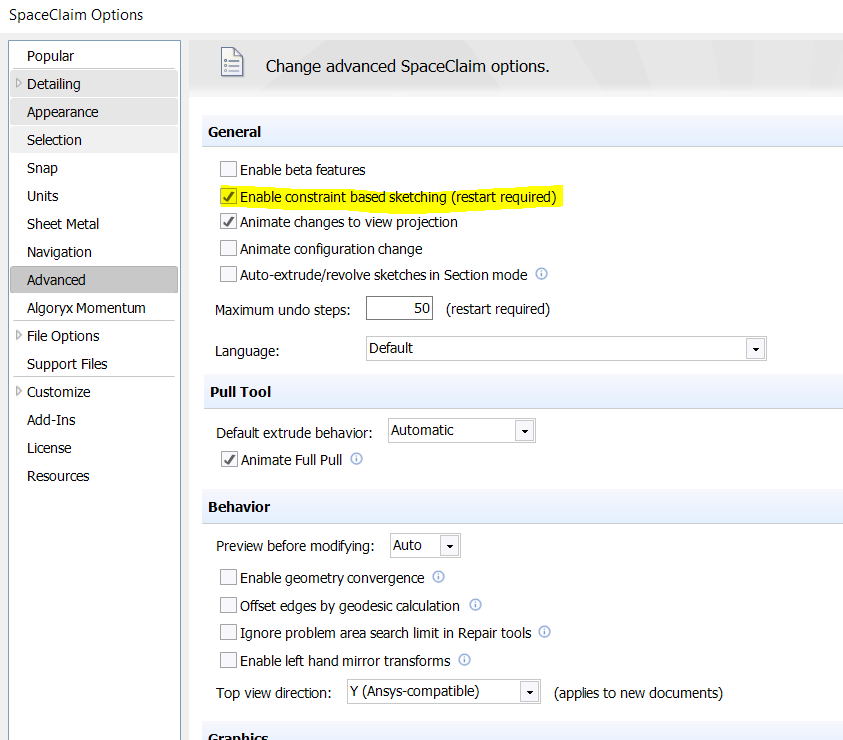The height and width of the screenshot is (740, 843).
Task: Open Top view direction dropdown
Action: click(529, 692)
